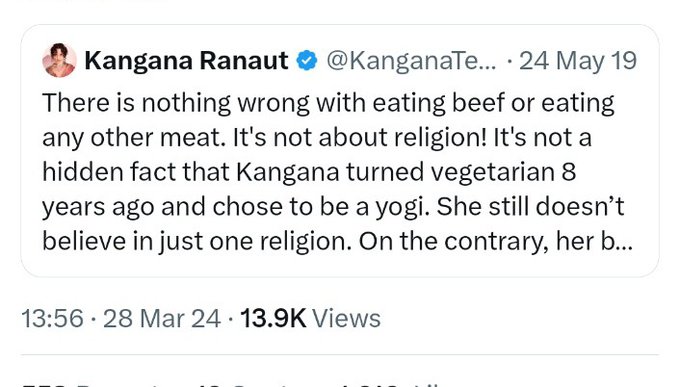680x387 pixels.
Task: Open the @KanganaTe... handle link
Action: tap(411, 61)
